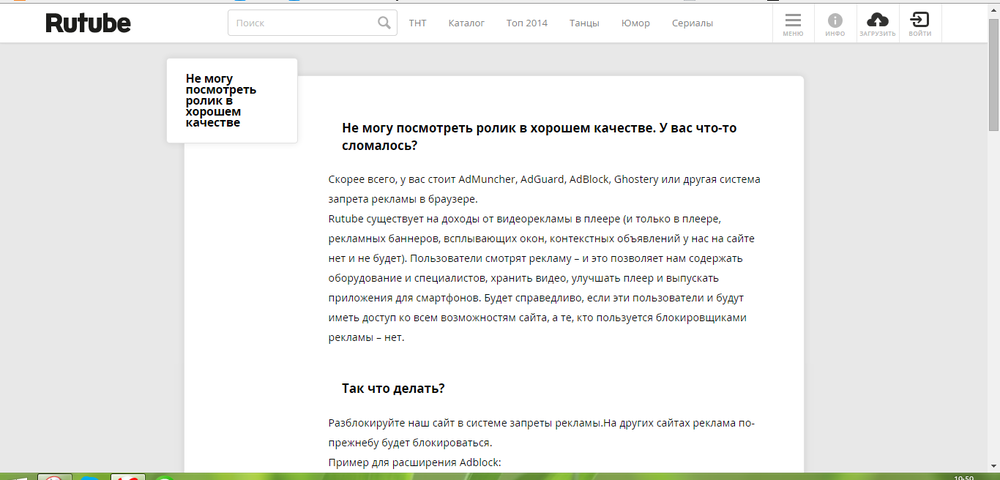Screen dimensions: 1000x480
Task: Open the Меню hamburger icon
Action: (x=792, y=23)
